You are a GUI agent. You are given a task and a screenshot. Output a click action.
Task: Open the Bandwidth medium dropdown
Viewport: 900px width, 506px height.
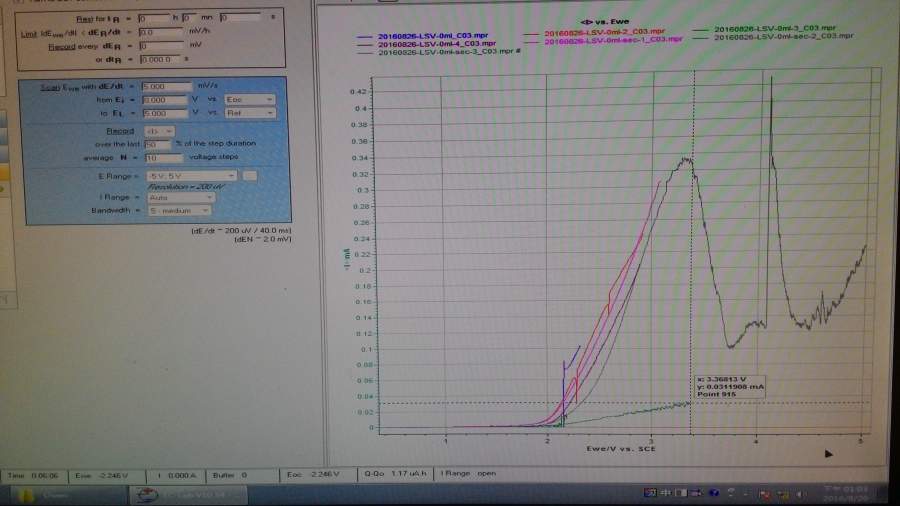[x=180, y=210]
